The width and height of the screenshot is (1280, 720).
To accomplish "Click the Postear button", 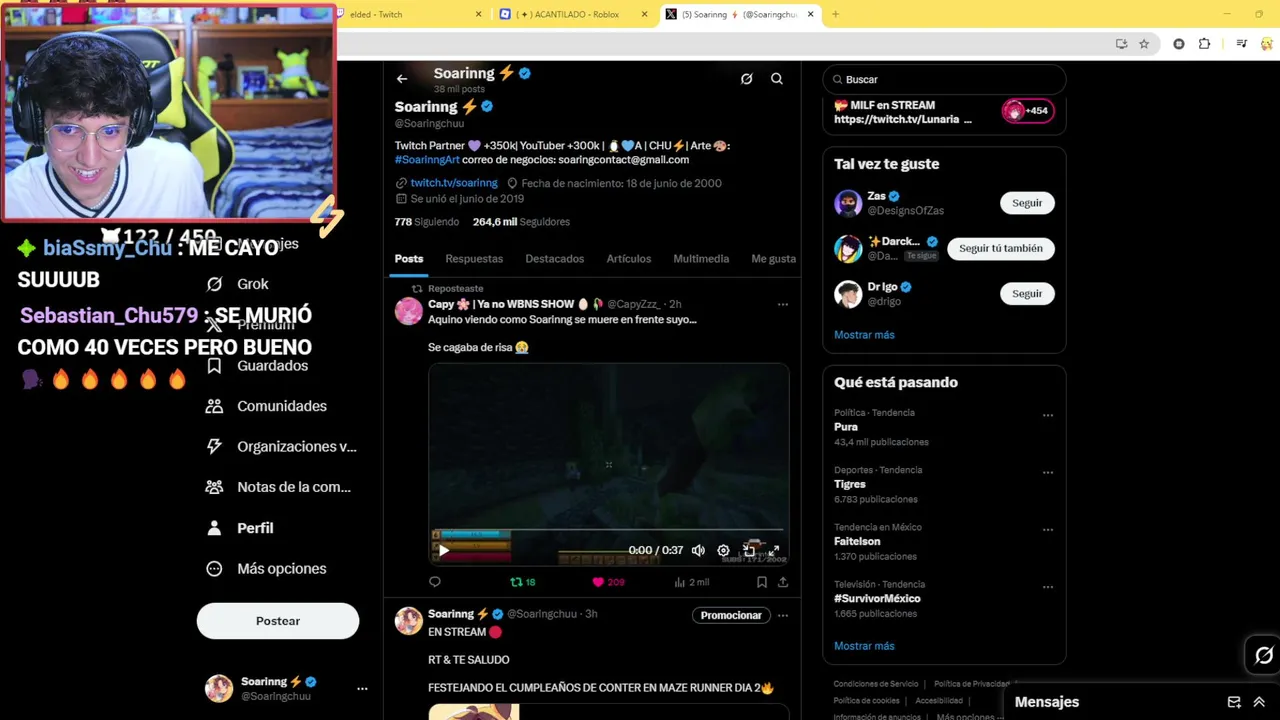I will tap(278, 621).
